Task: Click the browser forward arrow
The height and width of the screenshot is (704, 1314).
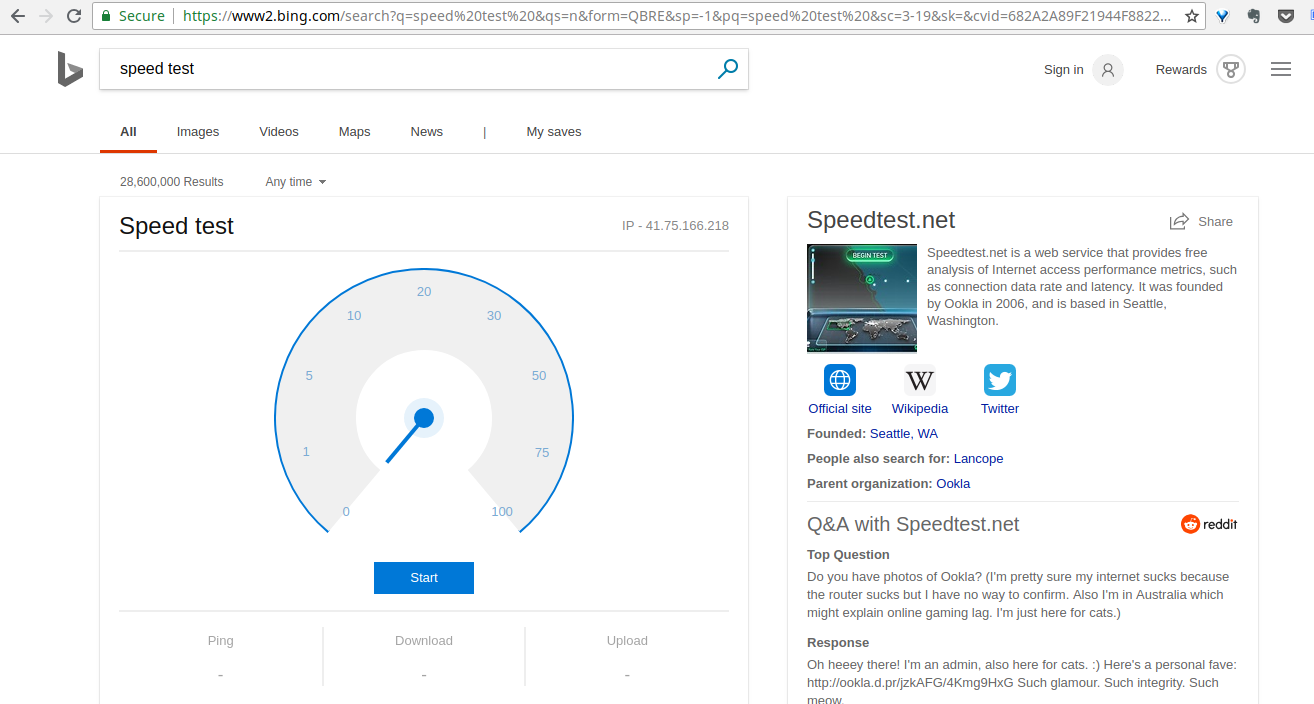Action: 45,16
